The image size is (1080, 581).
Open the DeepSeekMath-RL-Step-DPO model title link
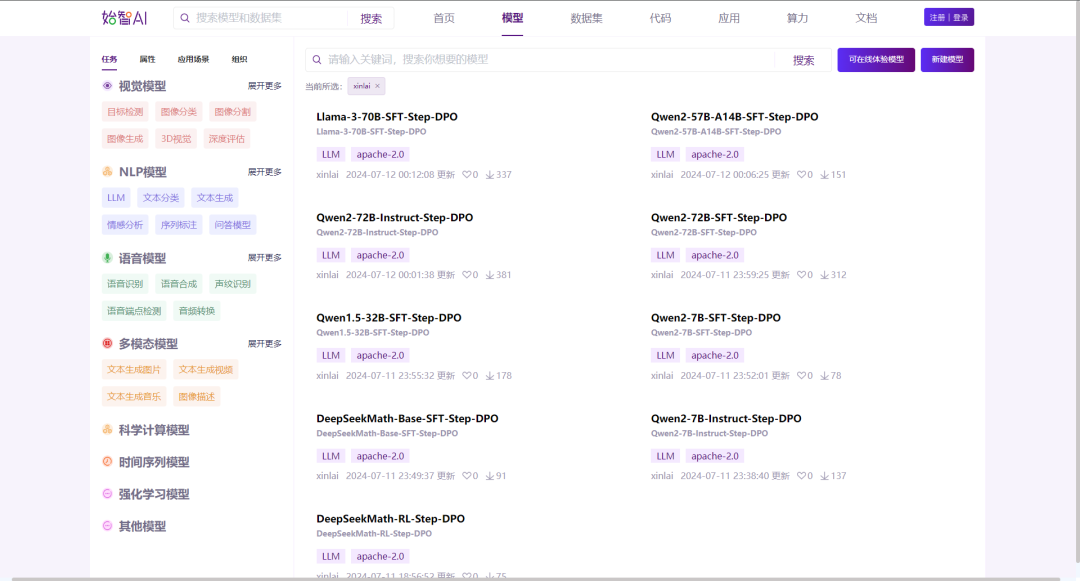391,519
